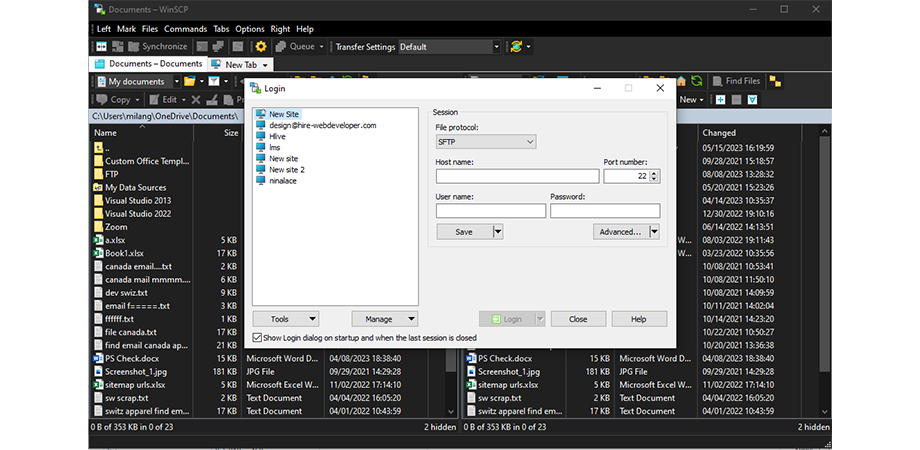The height and width of the screenshot is (450, 920).
Task: Open the Commands menu
Action: coord(185,29)
